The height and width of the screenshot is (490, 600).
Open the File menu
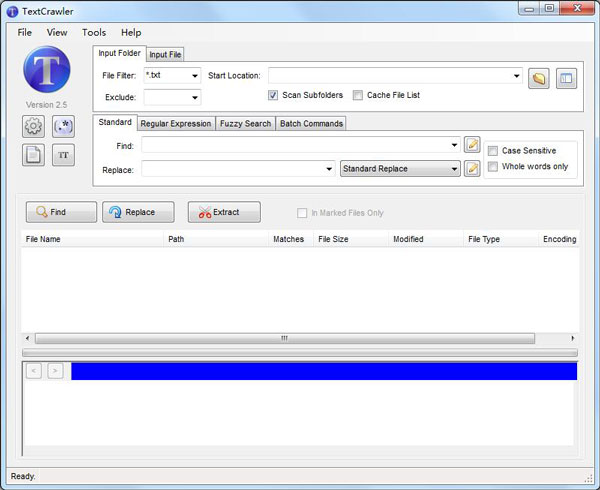pyautogui.click(x=24, y=33)
